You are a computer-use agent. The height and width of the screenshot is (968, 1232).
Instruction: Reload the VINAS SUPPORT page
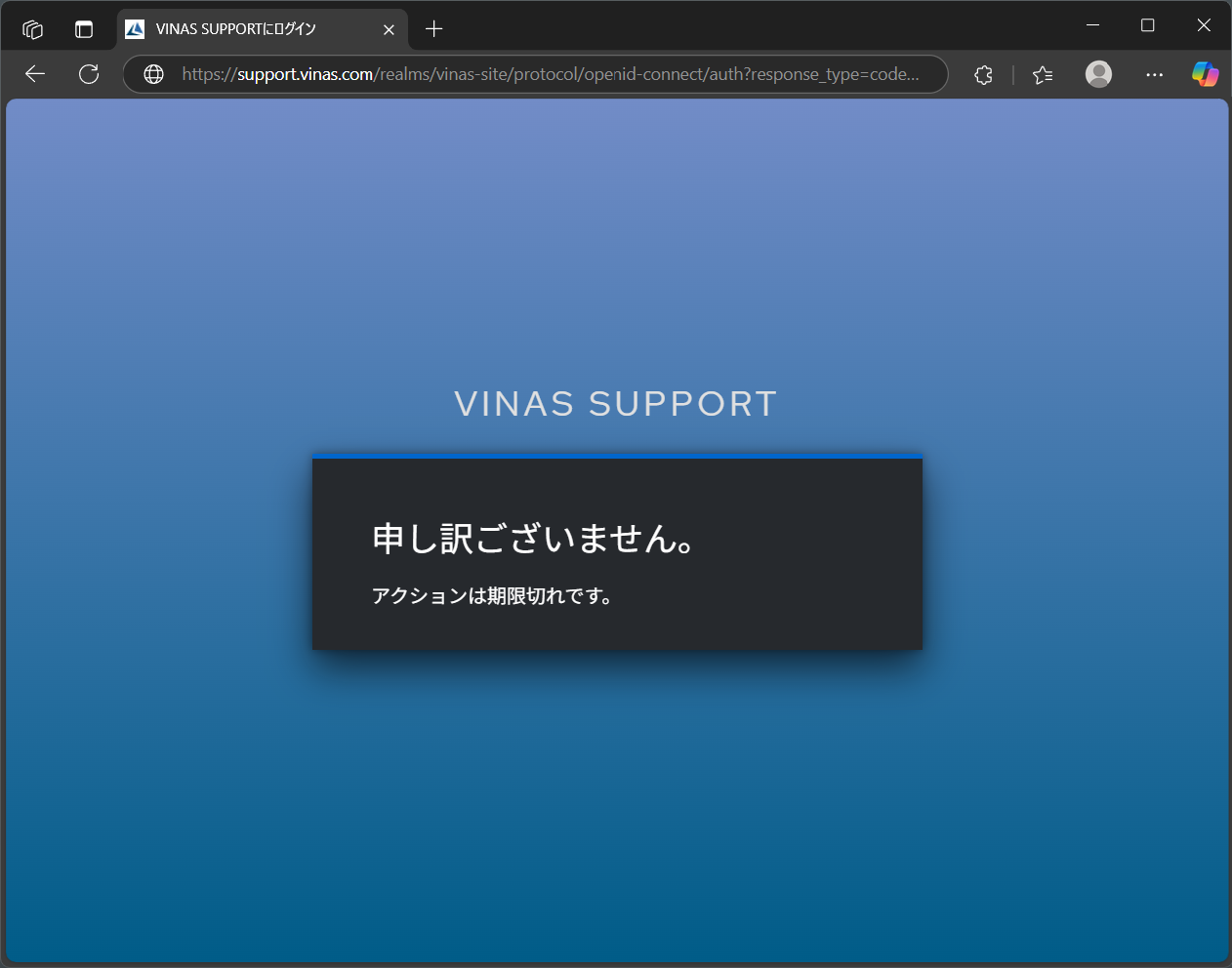click(89, 74)
